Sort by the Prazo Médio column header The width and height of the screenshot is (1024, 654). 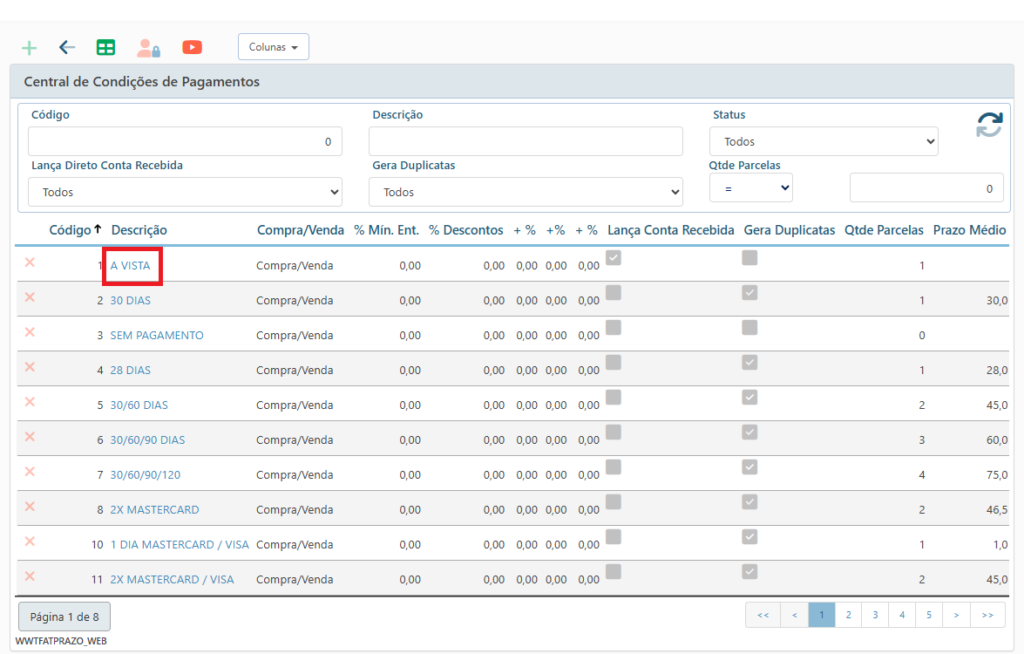(x=969, y=230)
